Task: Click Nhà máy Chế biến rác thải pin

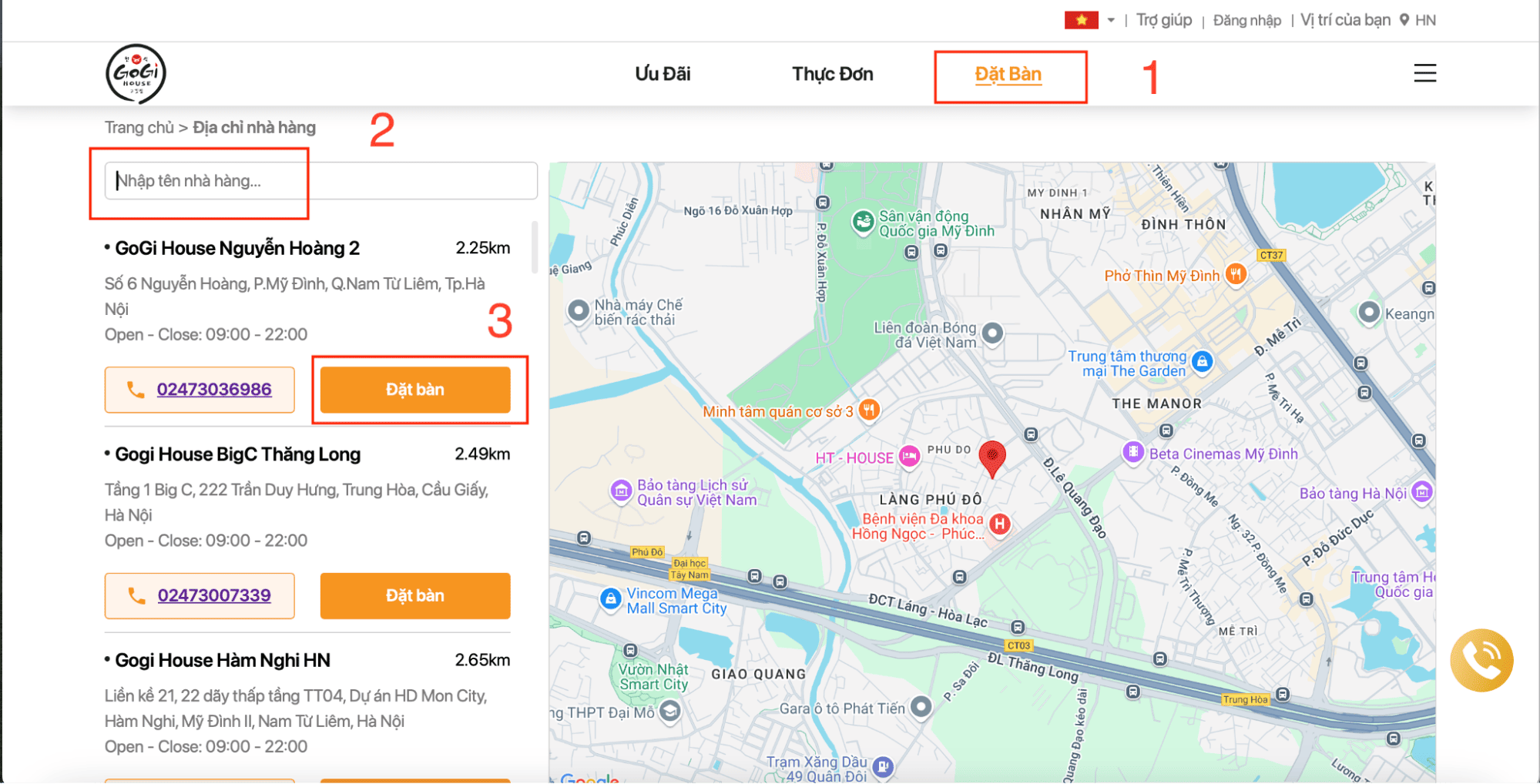Action: (578, 311)
